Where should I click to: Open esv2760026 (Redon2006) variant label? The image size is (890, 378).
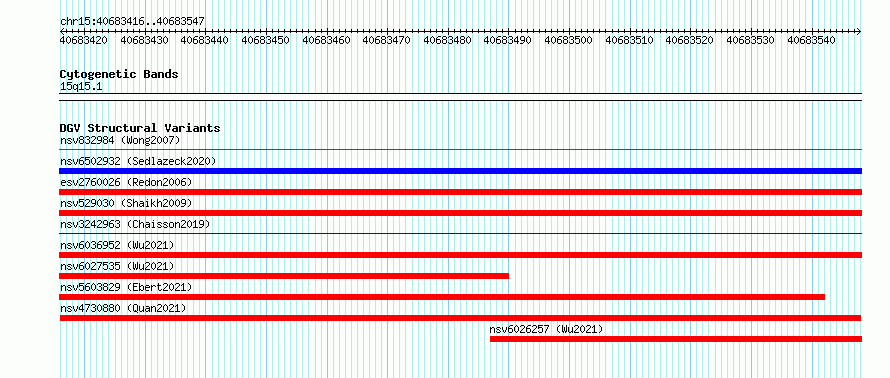pyautogui.click(x=126, y=182)
